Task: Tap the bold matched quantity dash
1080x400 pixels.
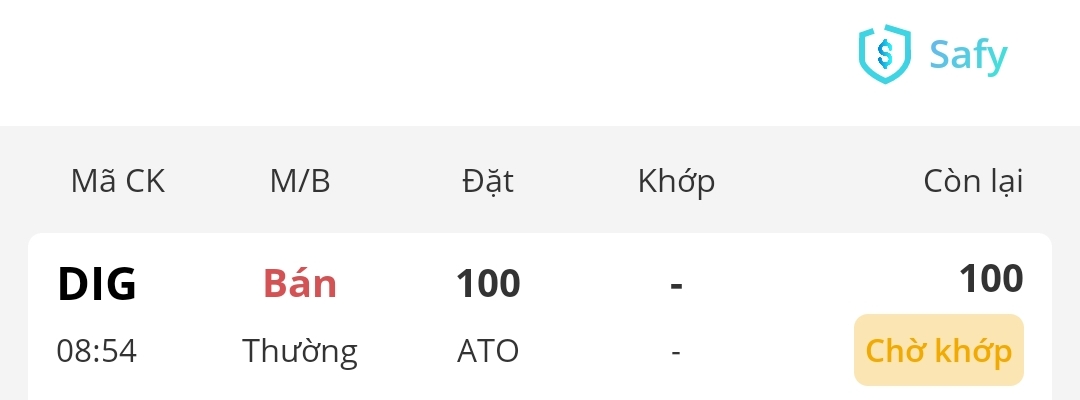Action: coord(676,285)
